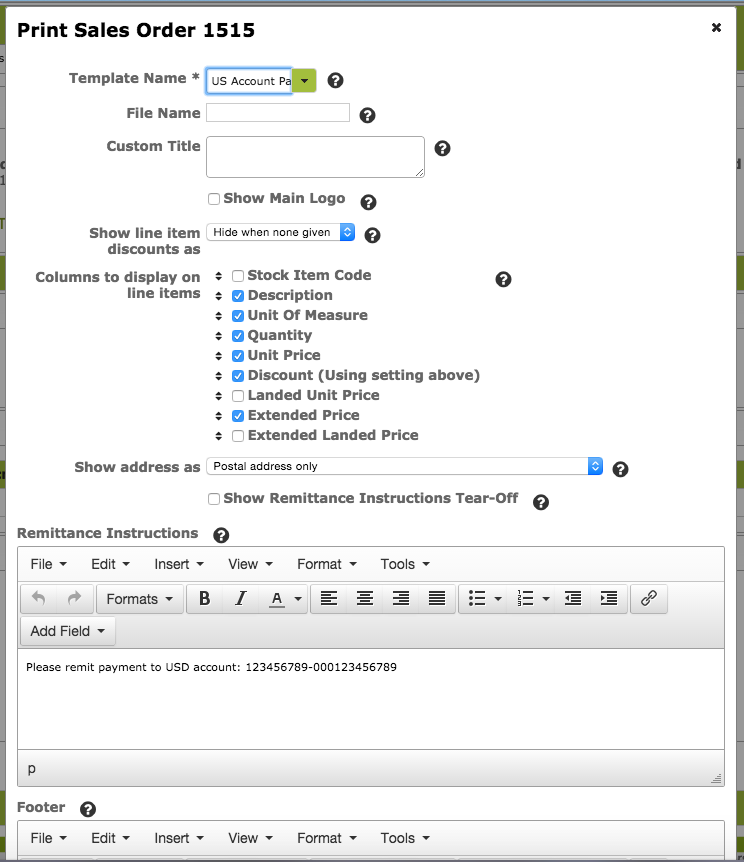This screenshot has width=744, height=862.
Task: Open help for line item discounts dropdown
Action: [372, 235]
